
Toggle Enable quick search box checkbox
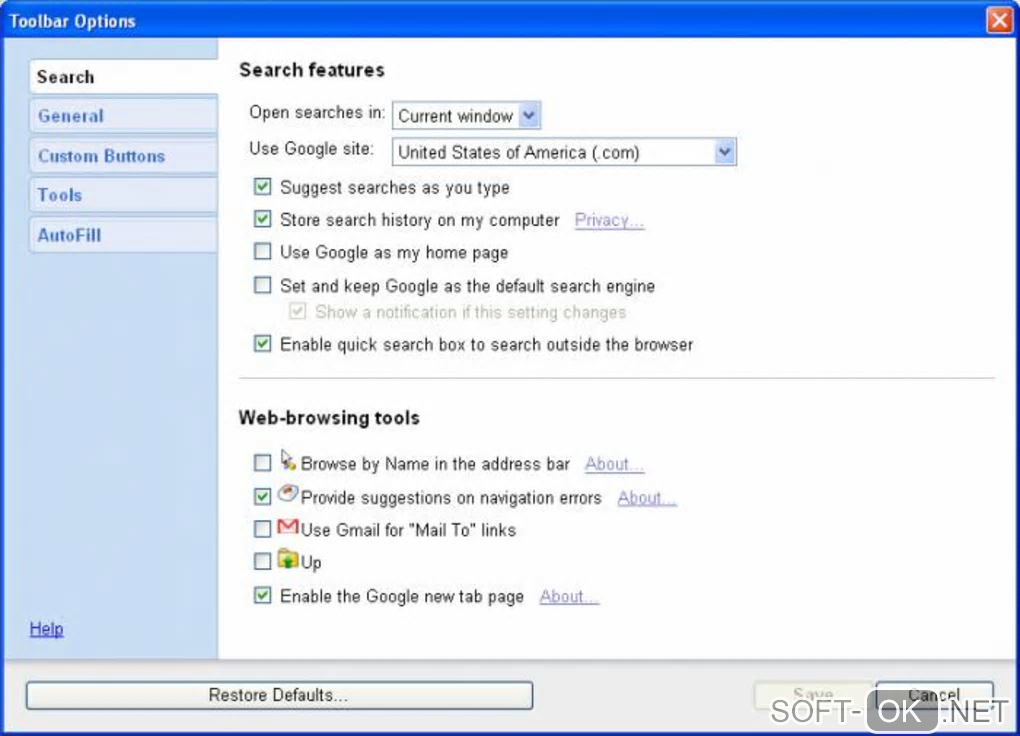(262, 344)
